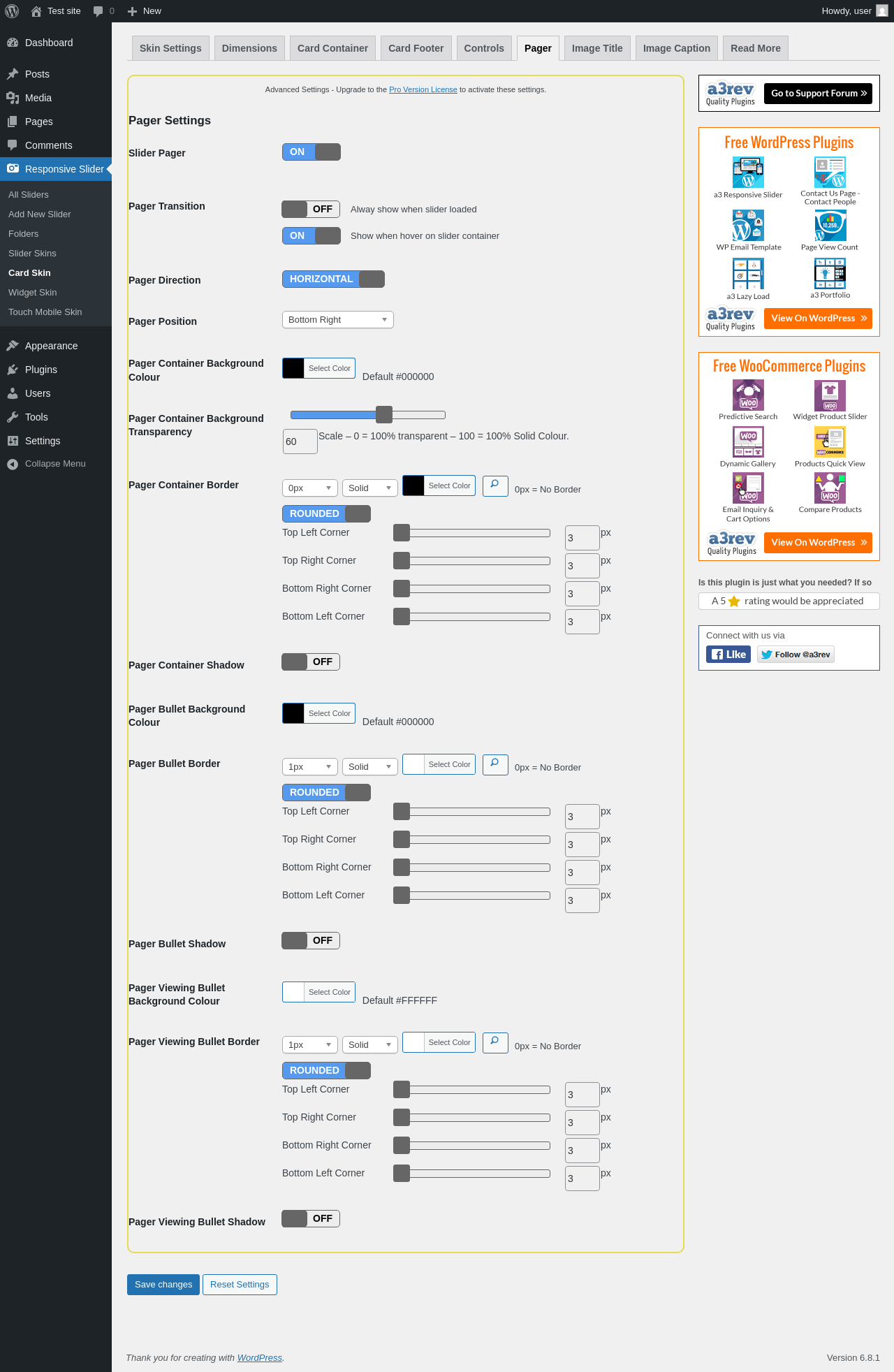Toggle ROUNDED switch under Pager Container Border
894x1372 pixels.
click(x=326, y=513)
